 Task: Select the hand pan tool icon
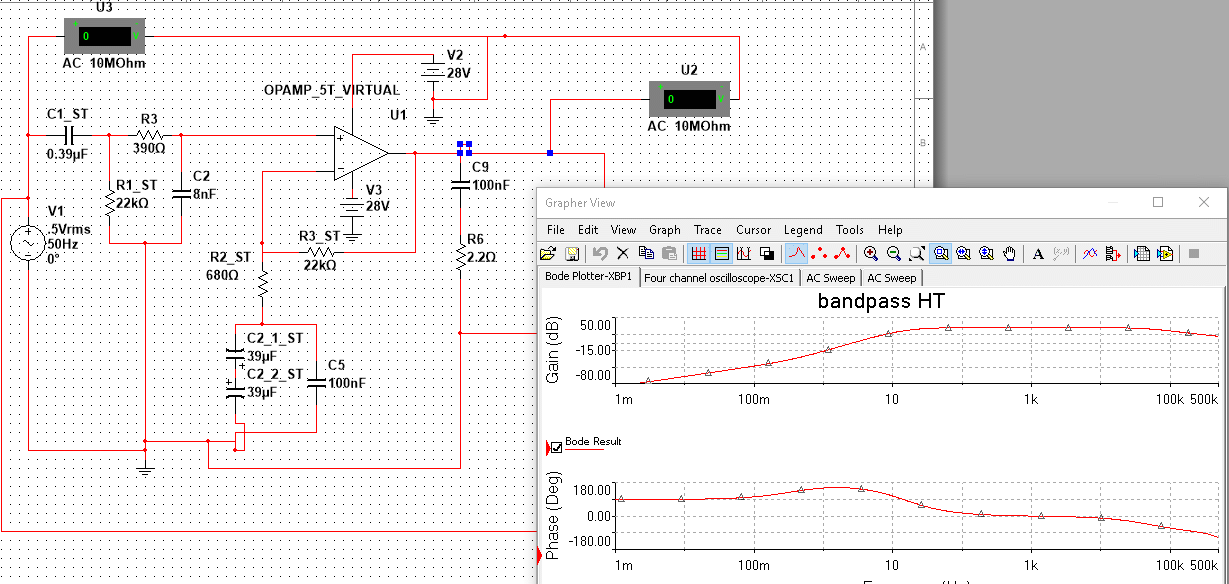[x=1010, y=254]
